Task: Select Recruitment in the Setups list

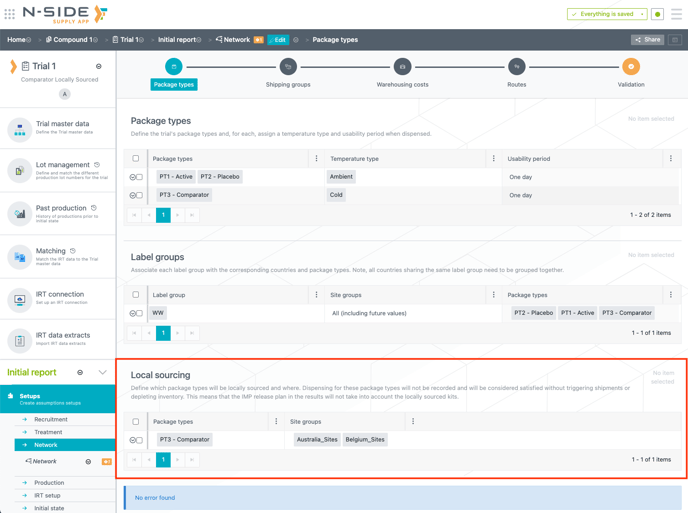Action: coord(51,419)
